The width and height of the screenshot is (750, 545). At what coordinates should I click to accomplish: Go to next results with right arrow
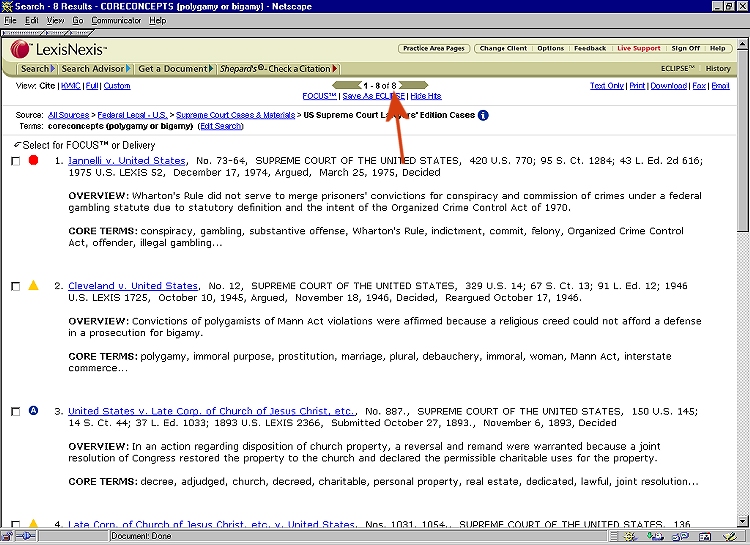tap(413, 85)
